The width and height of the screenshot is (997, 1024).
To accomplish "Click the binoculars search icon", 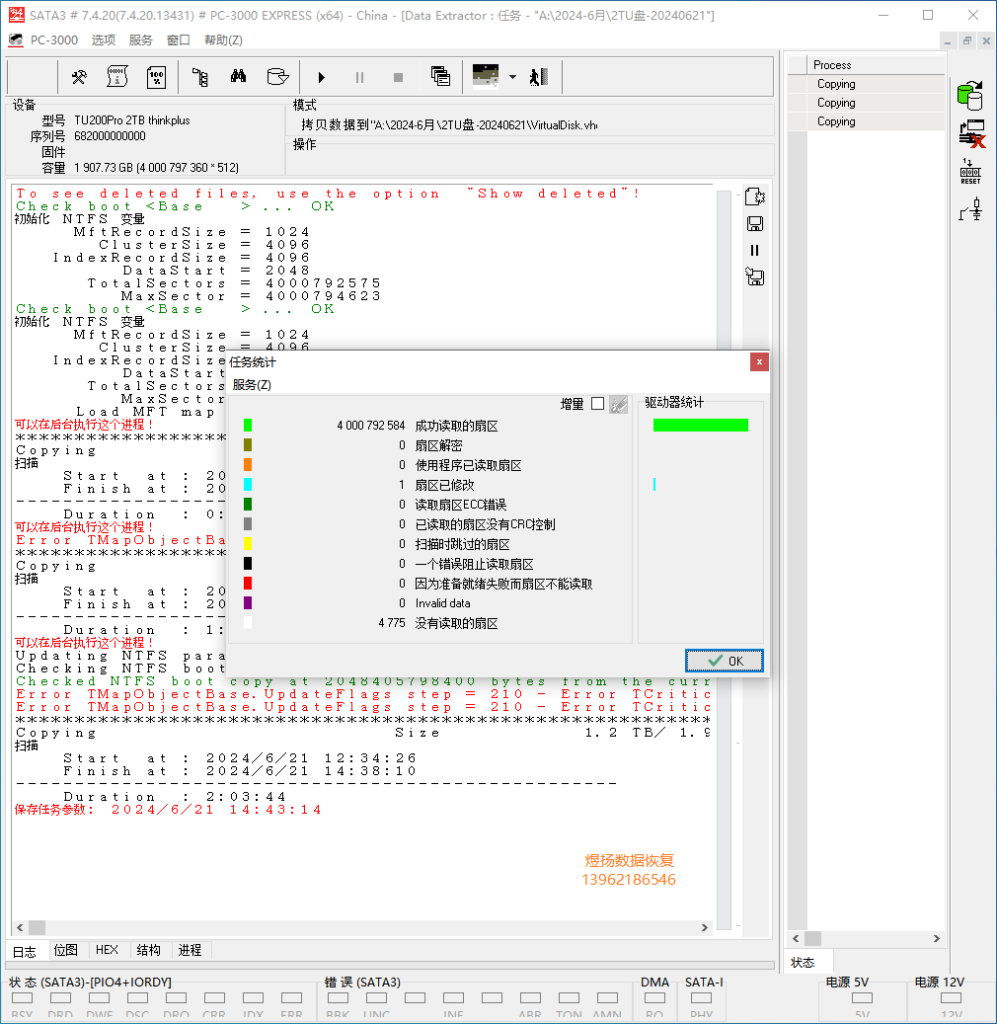I will [238, 77].
